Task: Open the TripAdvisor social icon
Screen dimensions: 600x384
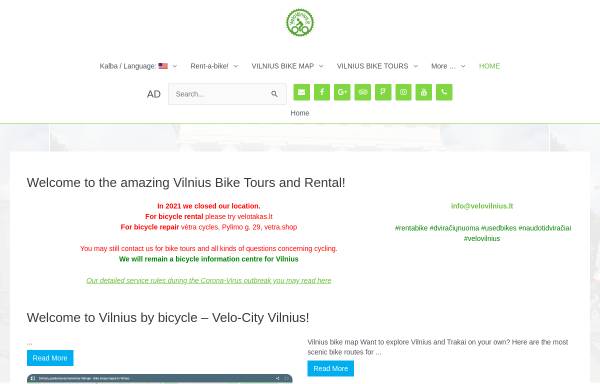Action: coord(363,92)
